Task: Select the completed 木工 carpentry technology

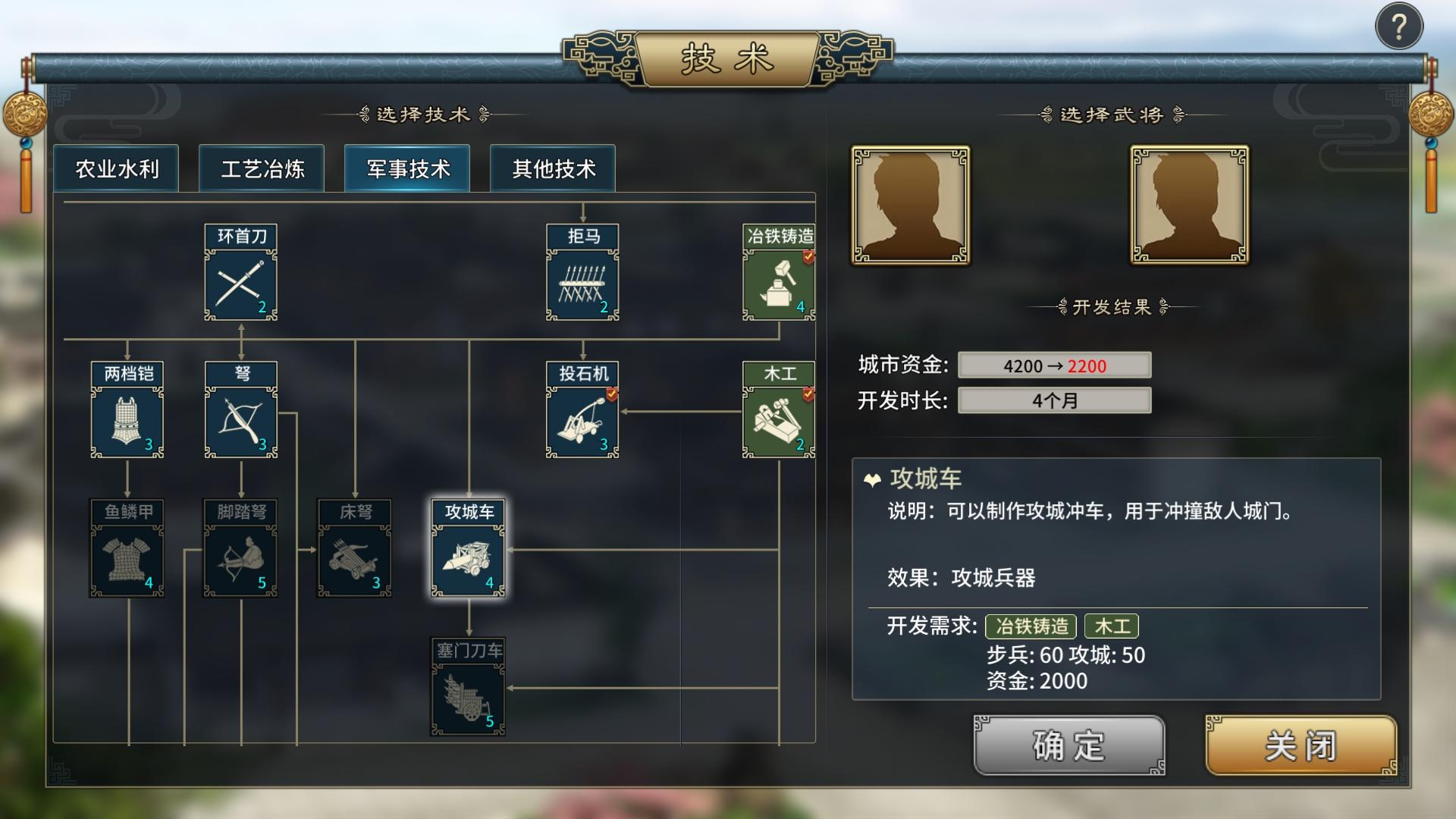Action: 779,409
